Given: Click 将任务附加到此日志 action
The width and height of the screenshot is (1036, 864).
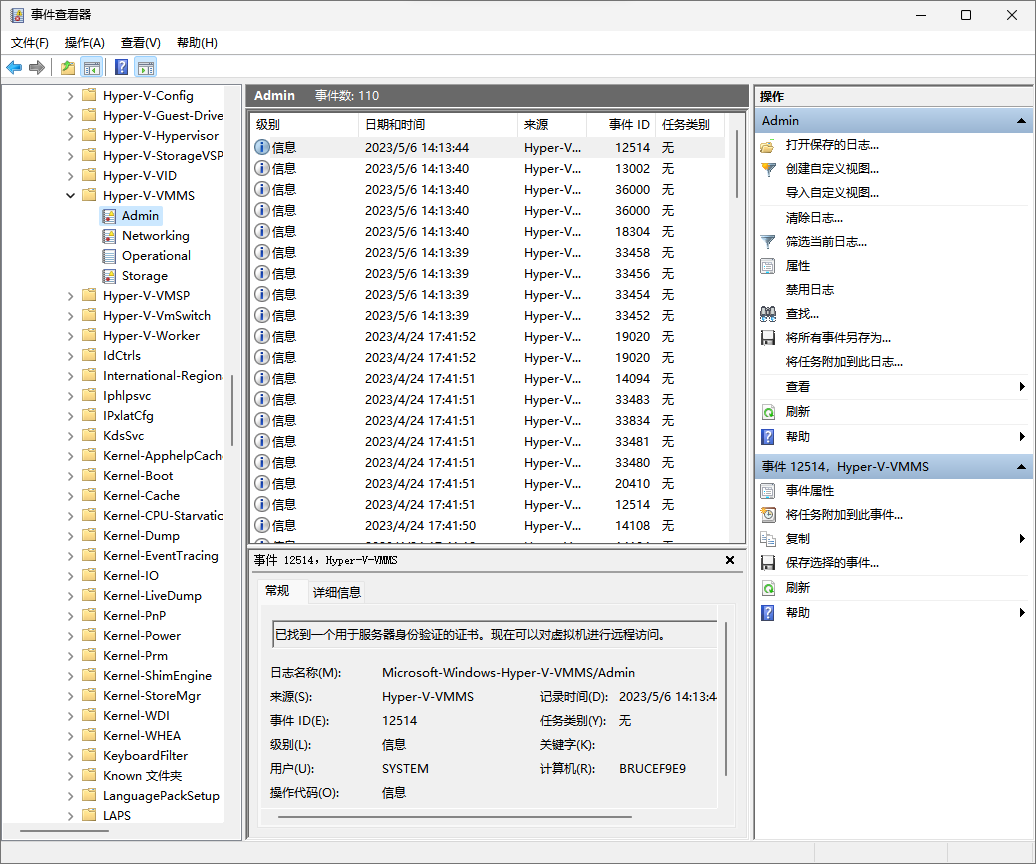Looking at the screenshot, I should pos(844,362).
